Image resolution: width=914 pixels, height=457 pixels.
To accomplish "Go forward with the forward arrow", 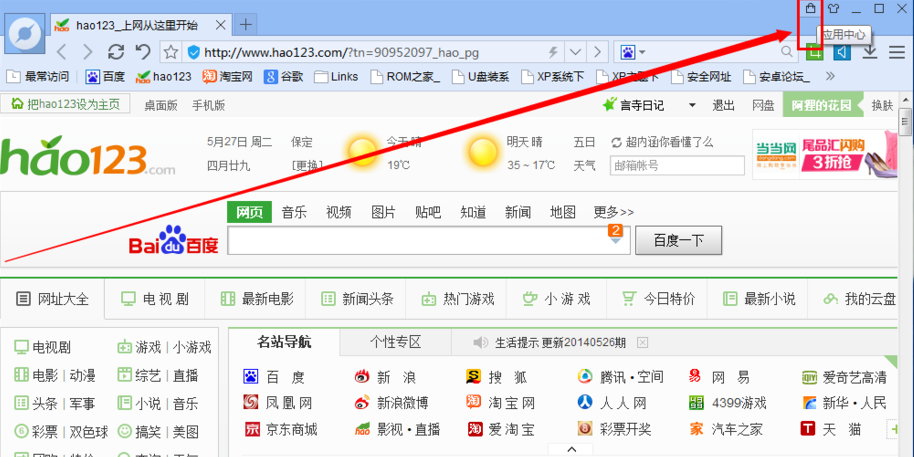I will [x=88, y=52].
